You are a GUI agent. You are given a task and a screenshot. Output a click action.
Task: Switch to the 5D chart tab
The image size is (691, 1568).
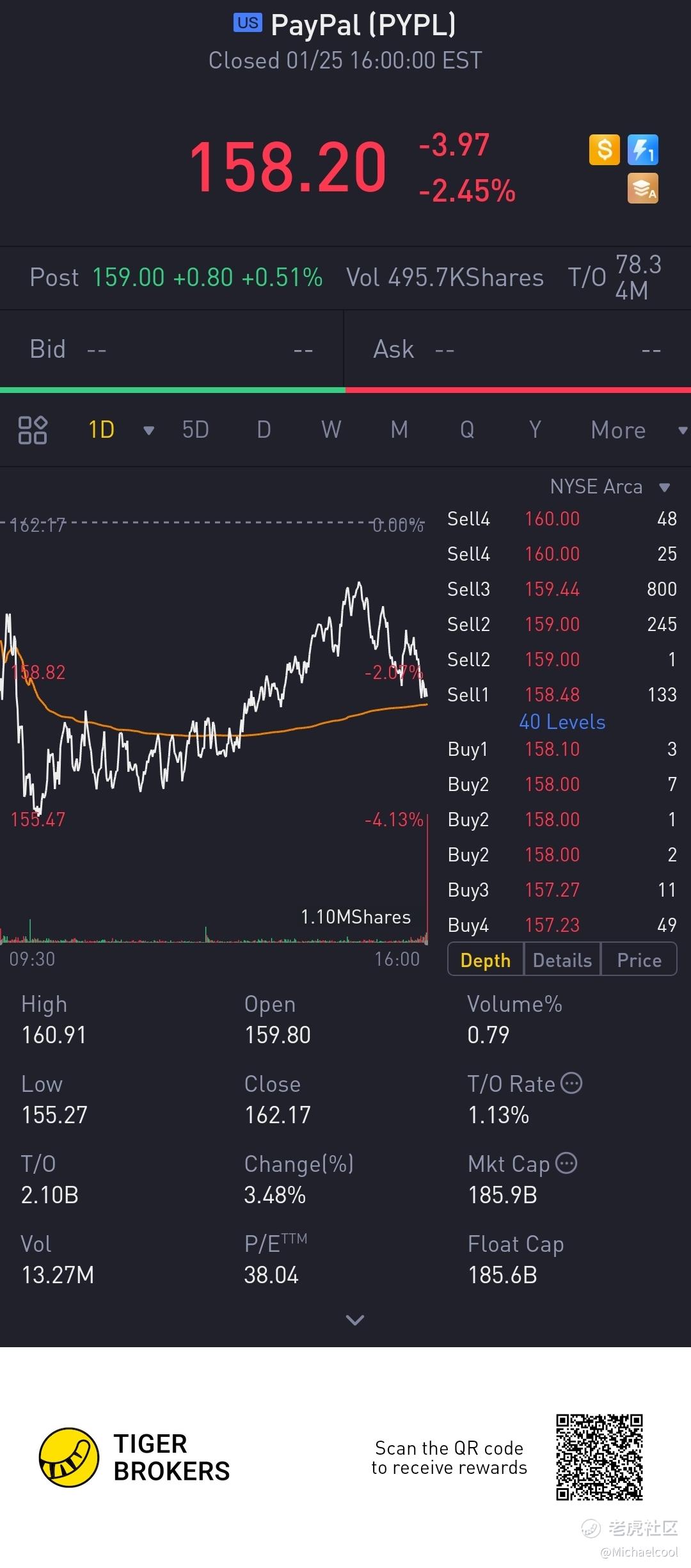(x=196, y=430)
